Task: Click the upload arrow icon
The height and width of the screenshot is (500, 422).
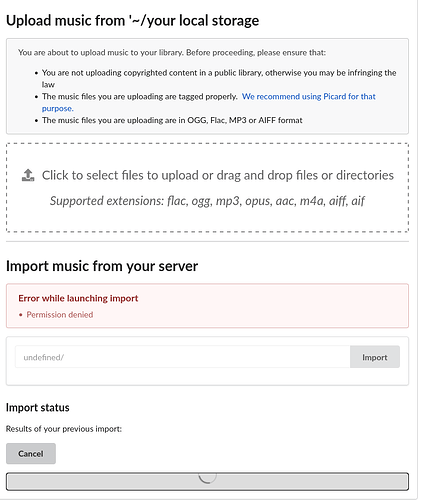Action: pos(28,175)
